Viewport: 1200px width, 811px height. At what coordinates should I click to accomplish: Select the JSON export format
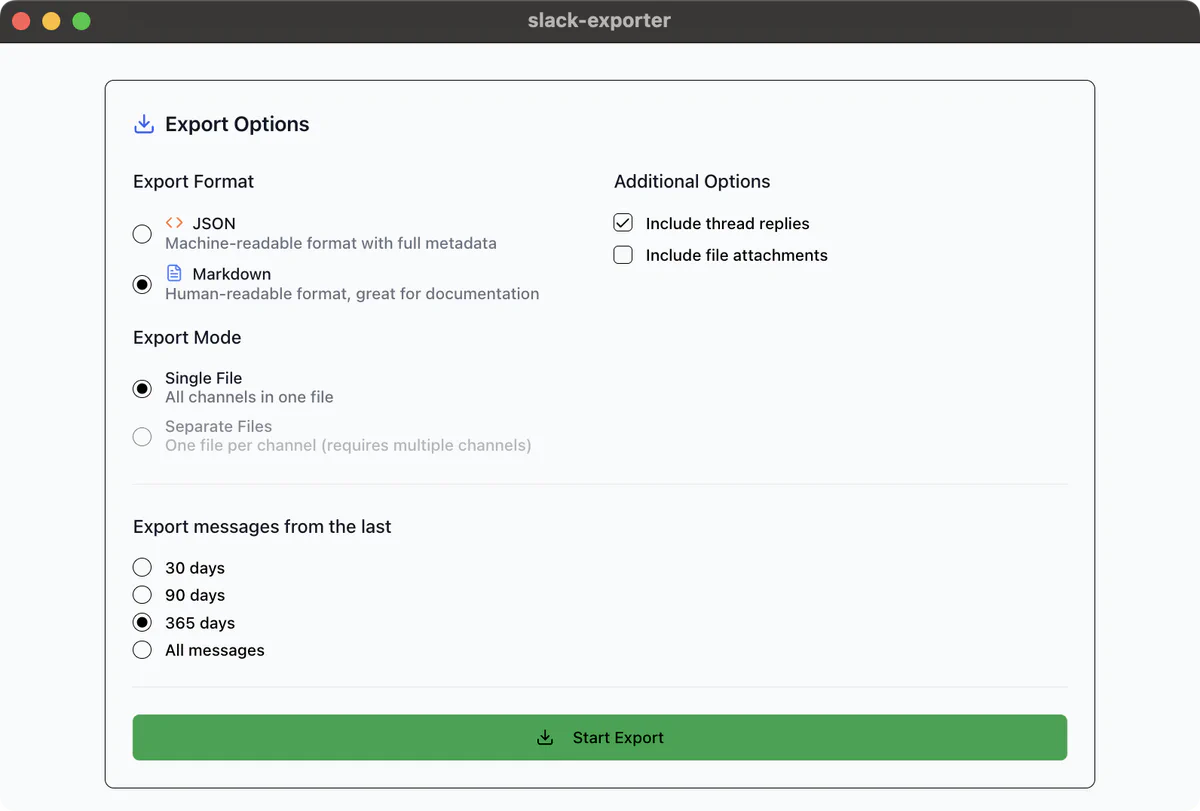click(x=142, y=233)
